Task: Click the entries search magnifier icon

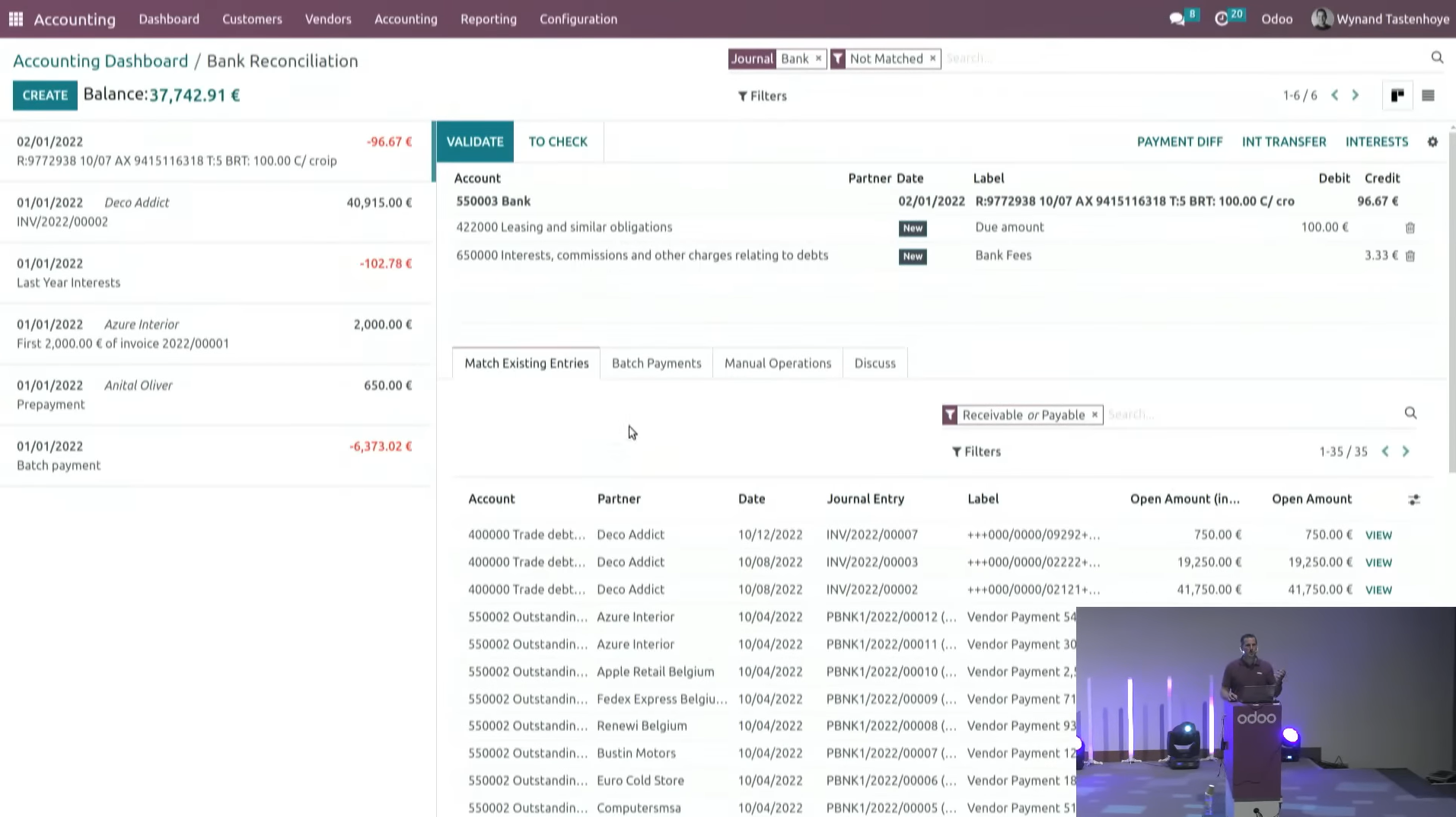Action: pyautogui.click(x=1410, y=413)
